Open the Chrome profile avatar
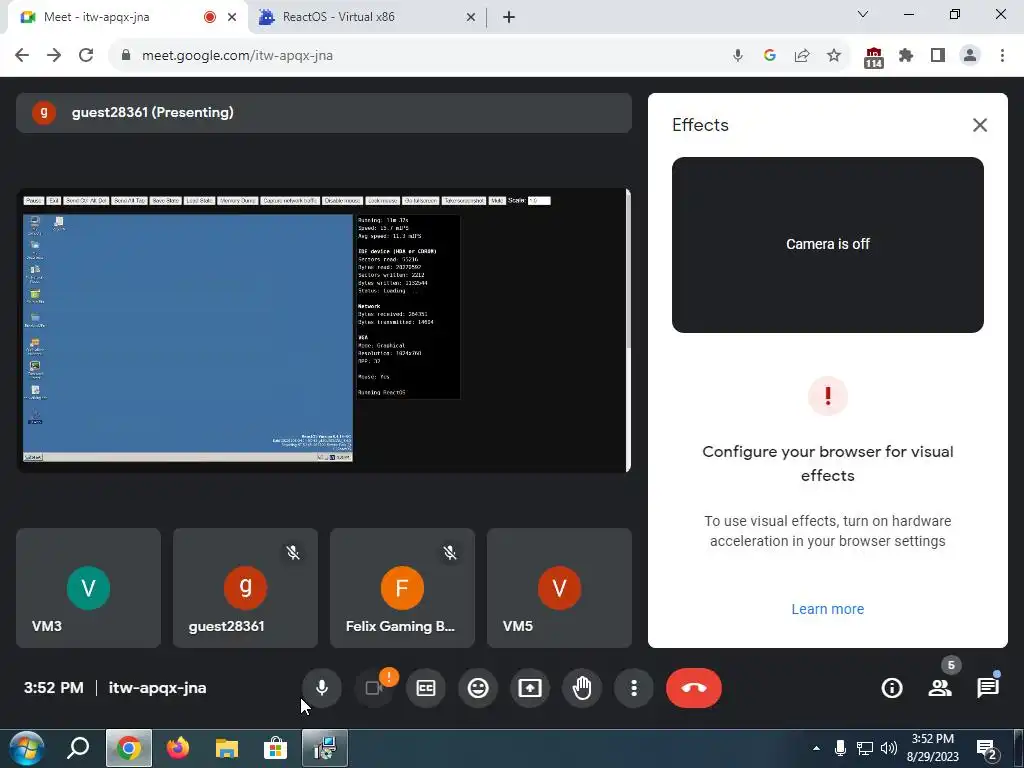Viewport: 1024px width, 768px height. tap(970, 56)
